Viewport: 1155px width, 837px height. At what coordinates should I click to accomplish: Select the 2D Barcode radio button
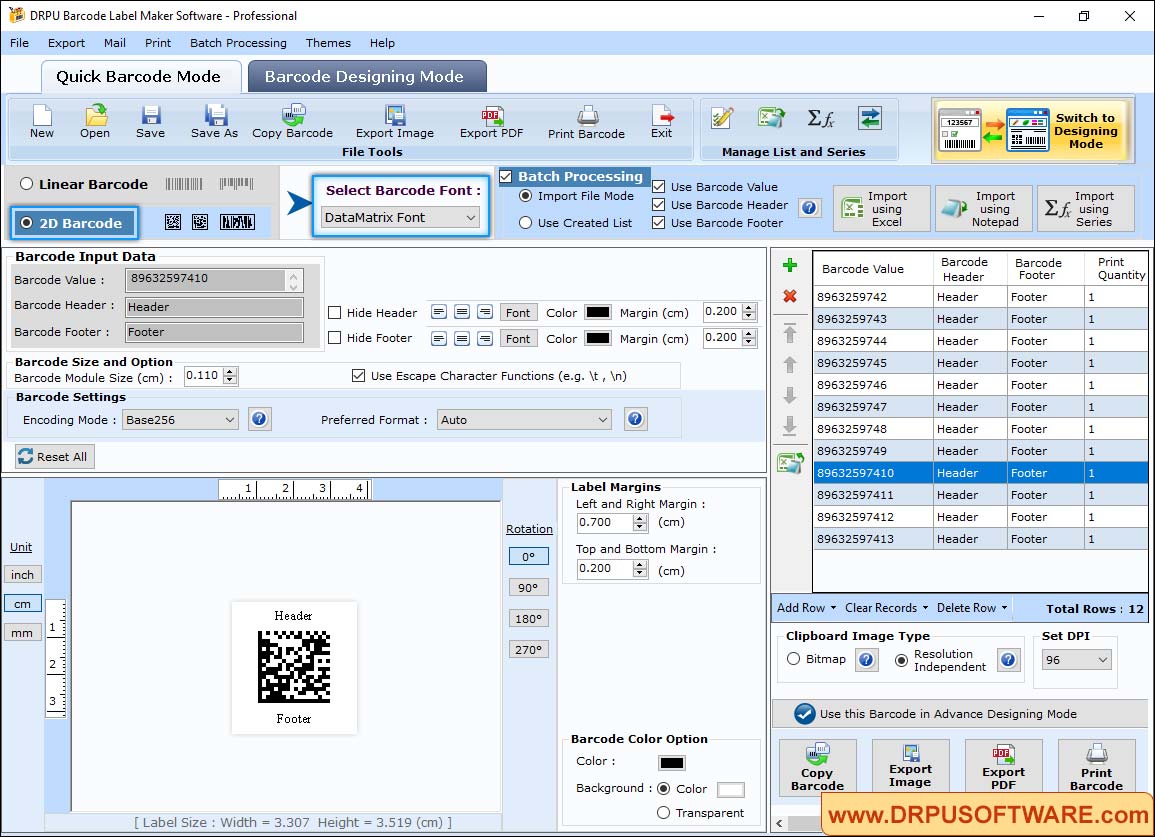(x=27, y=223)
